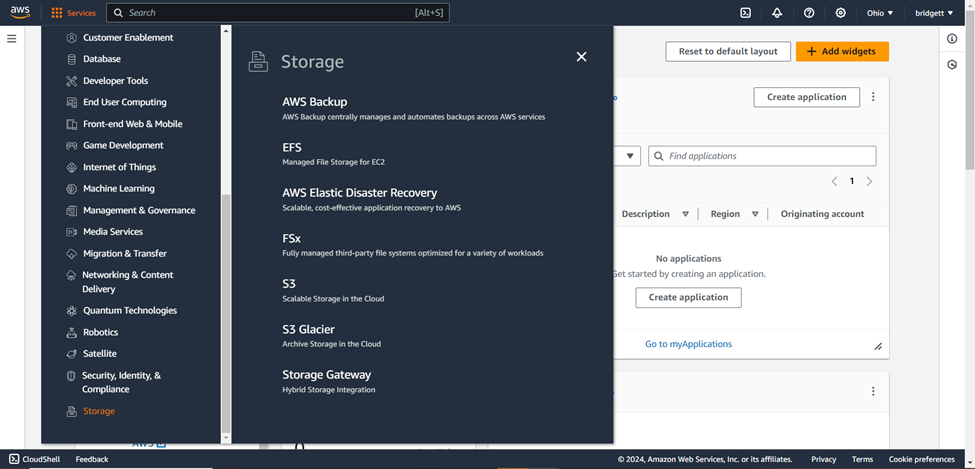Click Add widgets button

pos(842,52)
